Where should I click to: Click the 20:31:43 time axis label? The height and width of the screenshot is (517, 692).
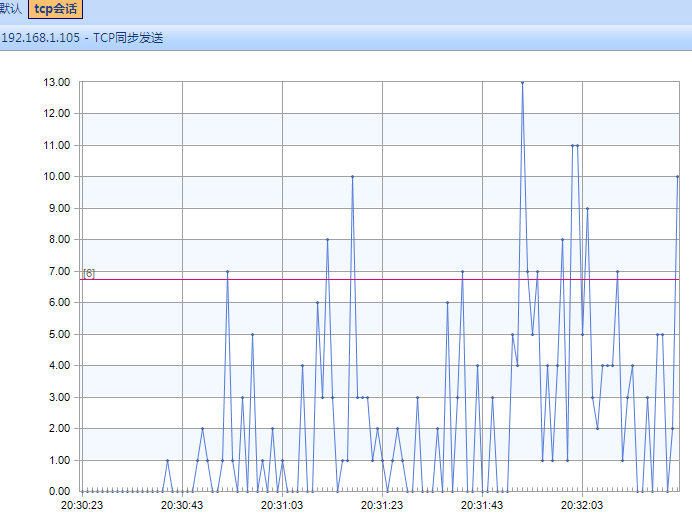pos(482,506)
